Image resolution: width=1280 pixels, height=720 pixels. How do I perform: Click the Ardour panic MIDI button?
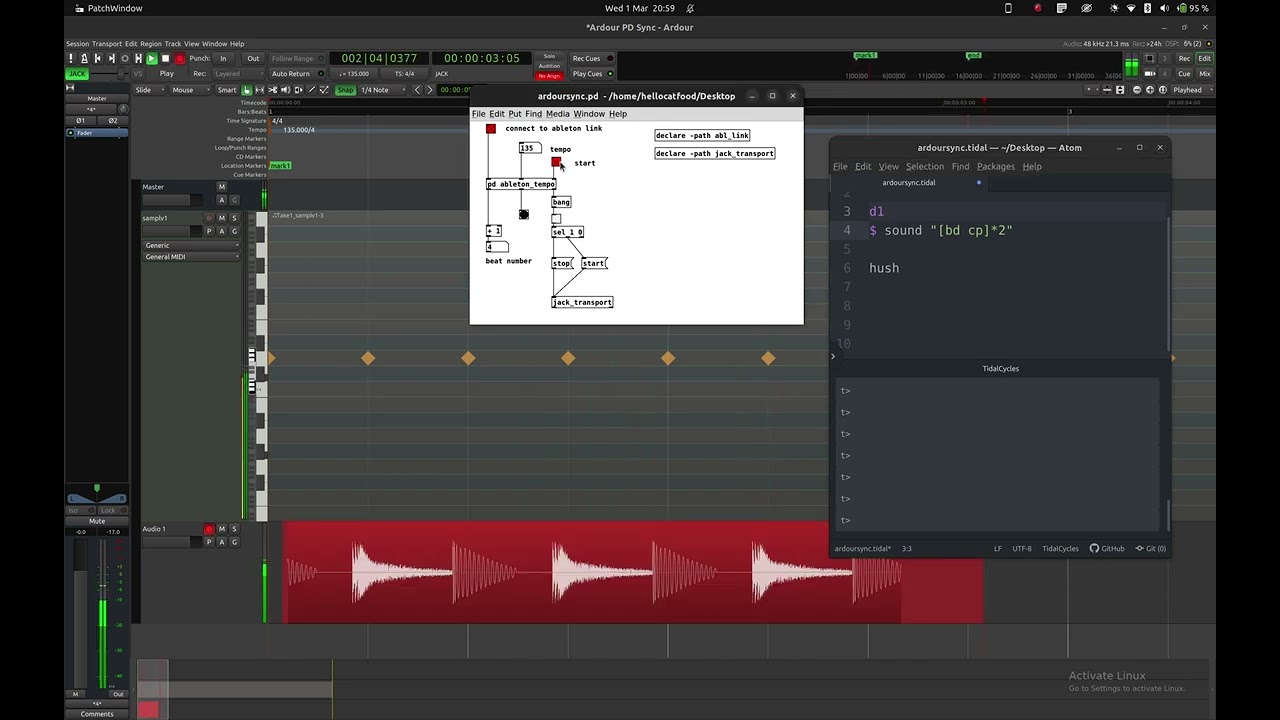71,59
